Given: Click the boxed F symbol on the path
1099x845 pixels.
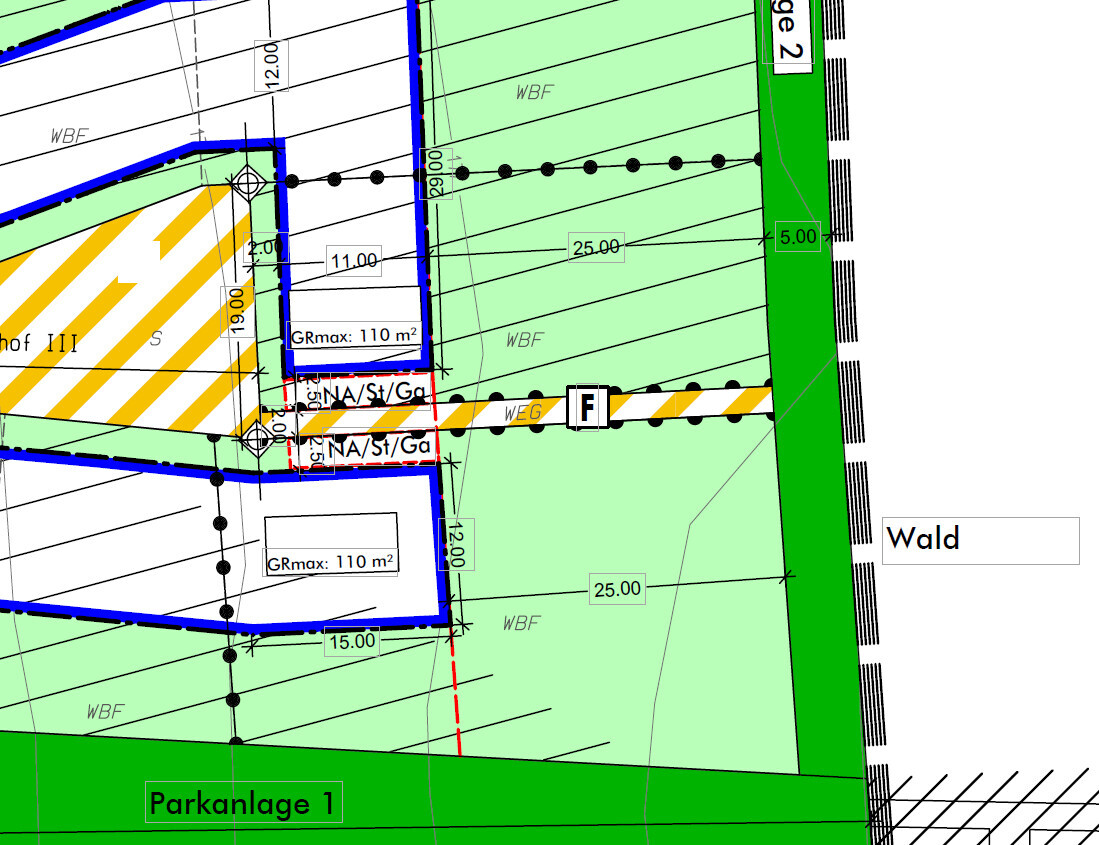Looking at the screenshot, I should click(x=588, y=408).
